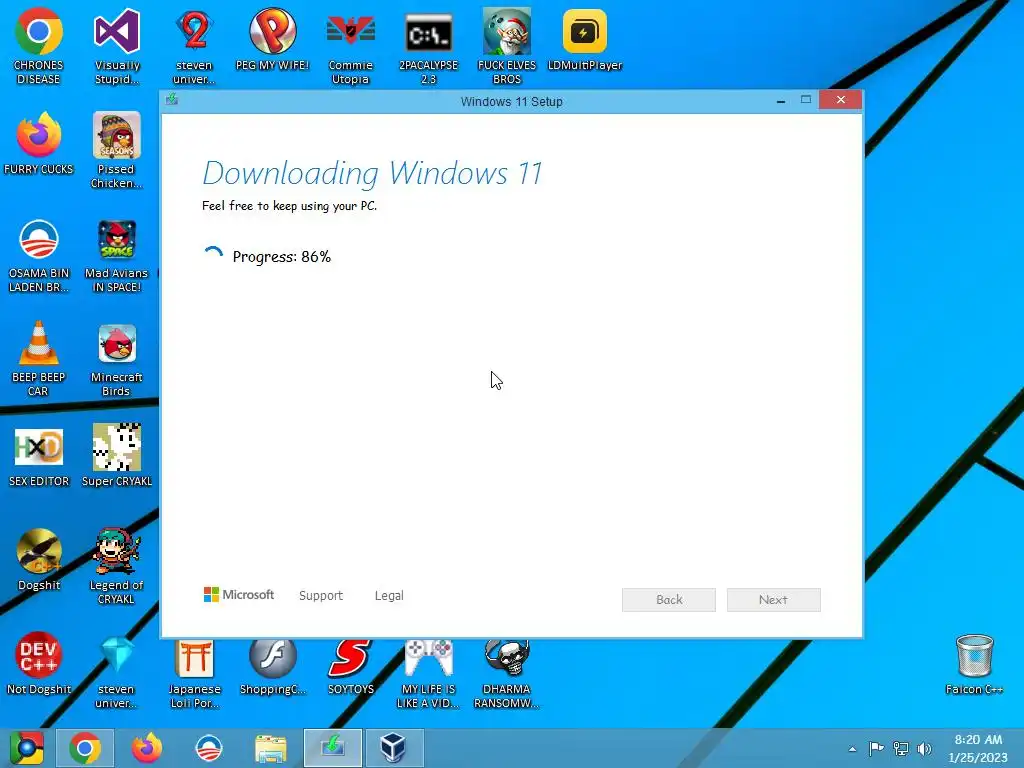
Task: Open the Legal link in Setup
Action: coord(389,596)
